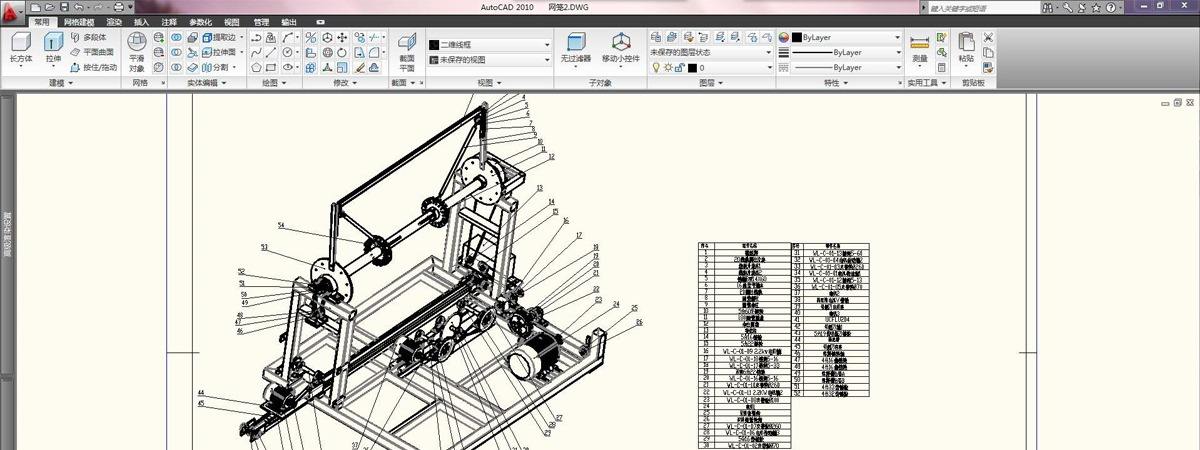The width and height of the screenshot is (1200, 450).
Task: Open the 注释 ribbon tab
Action: 169,21
